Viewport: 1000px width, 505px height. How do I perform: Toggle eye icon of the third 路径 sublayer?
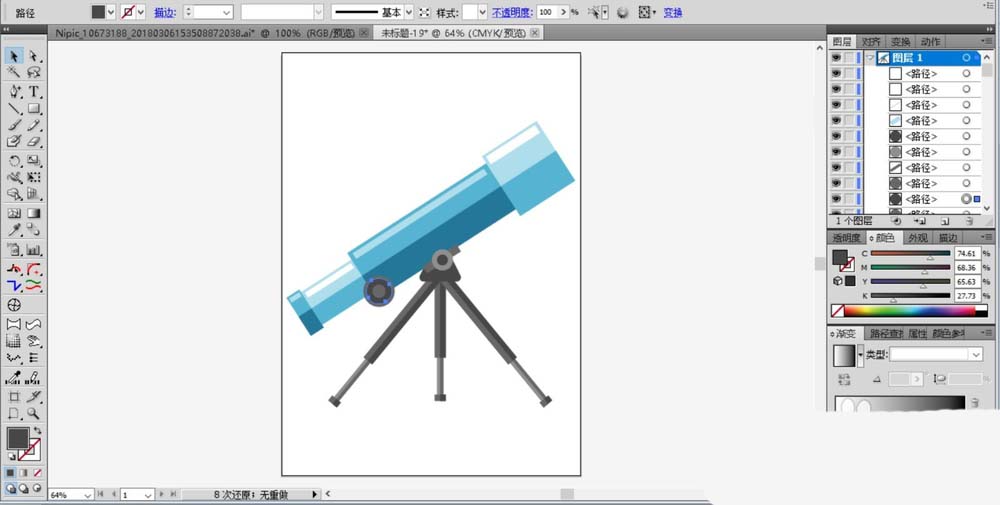[836, 105]
